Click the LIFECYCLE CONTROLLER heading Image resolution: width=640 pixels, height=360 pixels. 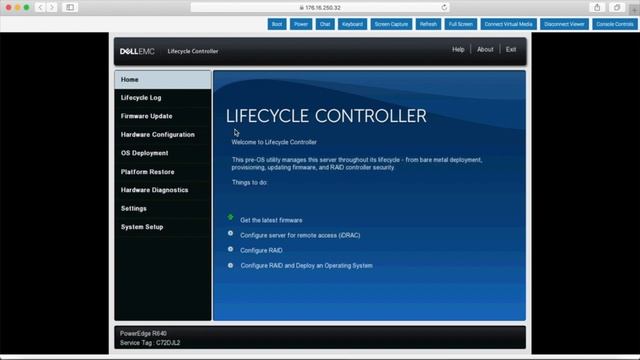point(326,116)
